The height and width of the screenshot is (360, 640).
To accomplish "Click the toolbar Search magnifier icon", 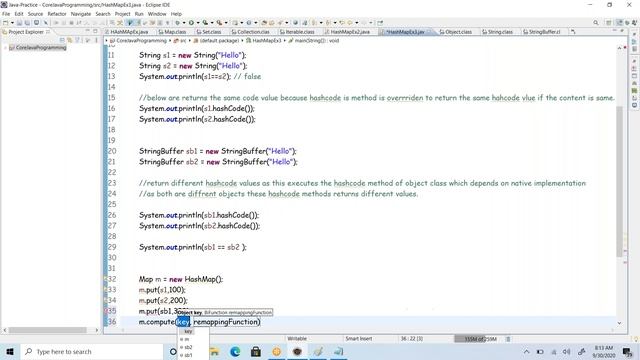I will (596, 23).
